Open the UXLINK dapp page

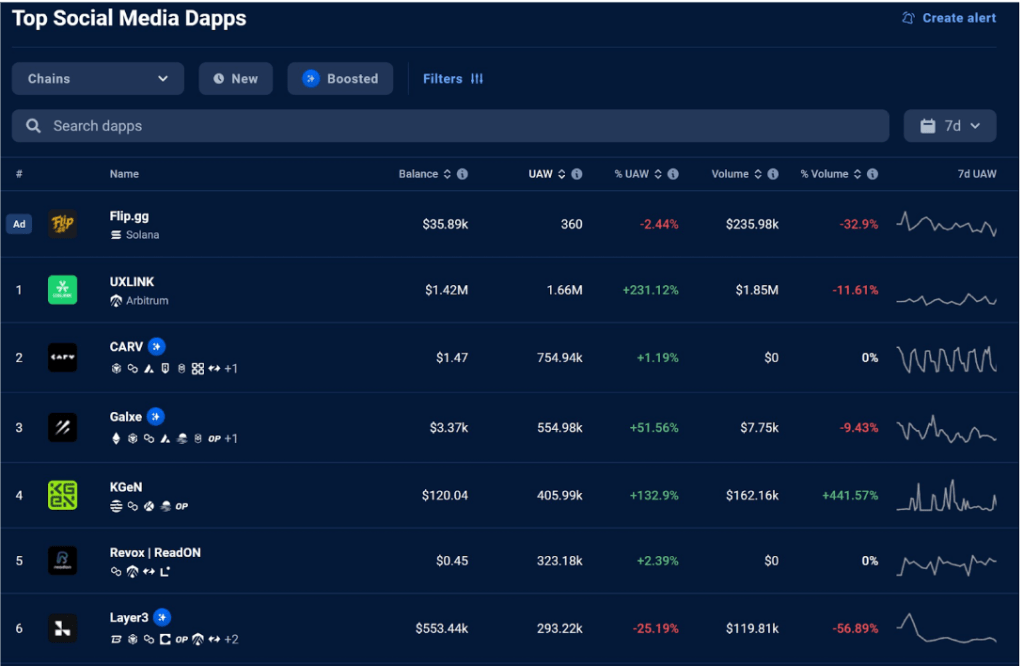point(132,282)
